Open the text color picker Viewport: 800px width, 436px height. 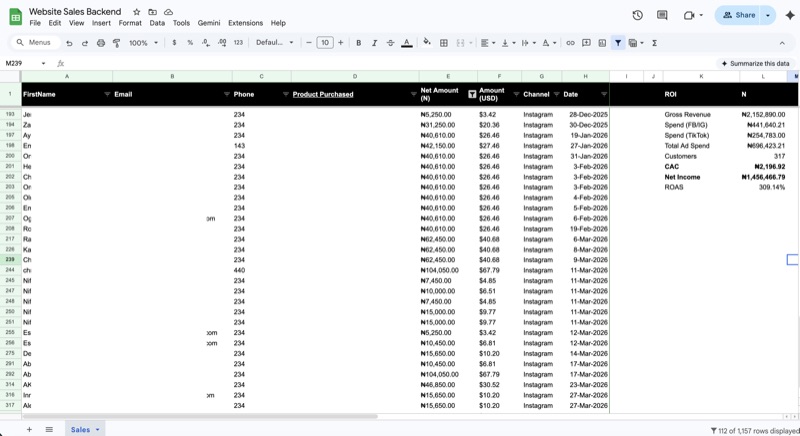click(407, 43)
